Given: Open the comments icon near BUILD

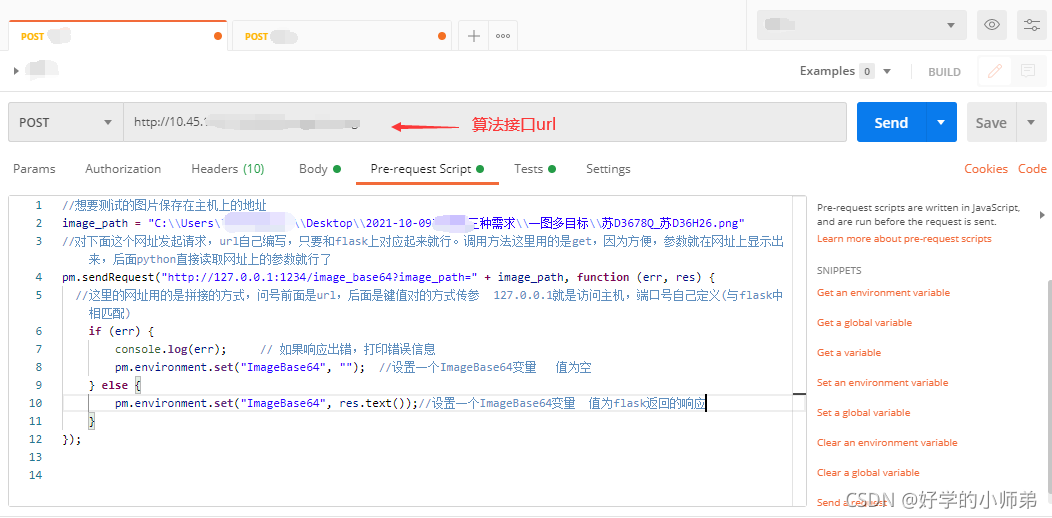Looking at the screenshot, I should click(x=1027, y=70).
